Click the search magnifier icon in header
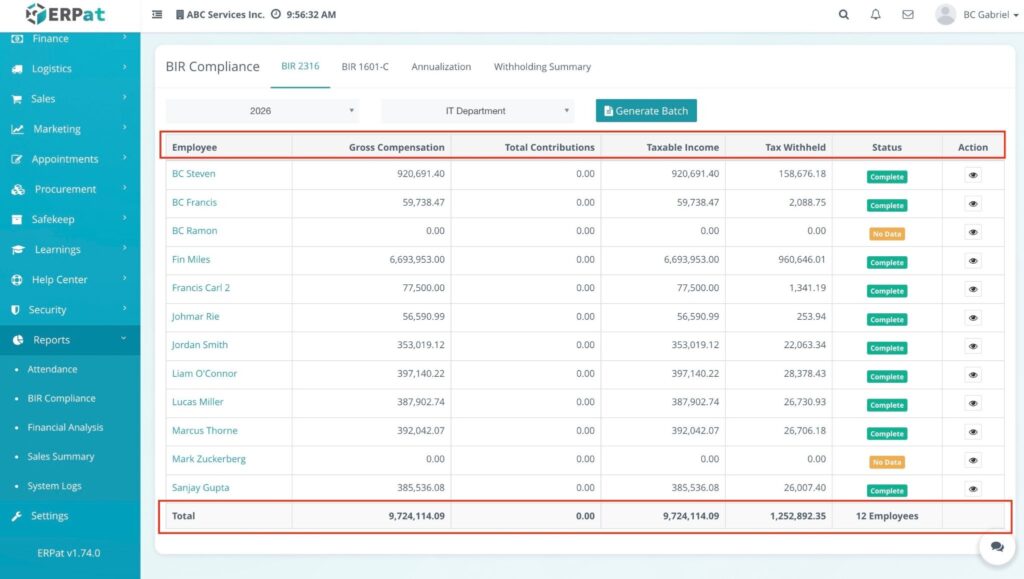This screenshot has height=579, width=1024. coord(844,15)
